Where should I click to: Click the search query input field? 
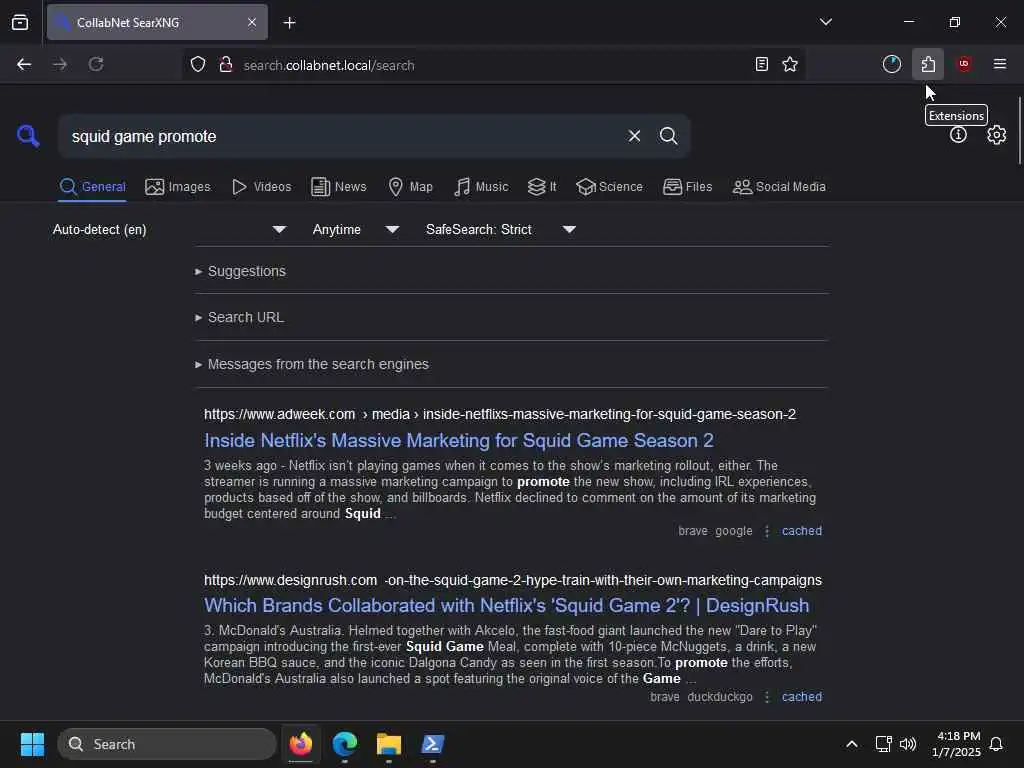[343, 136]
